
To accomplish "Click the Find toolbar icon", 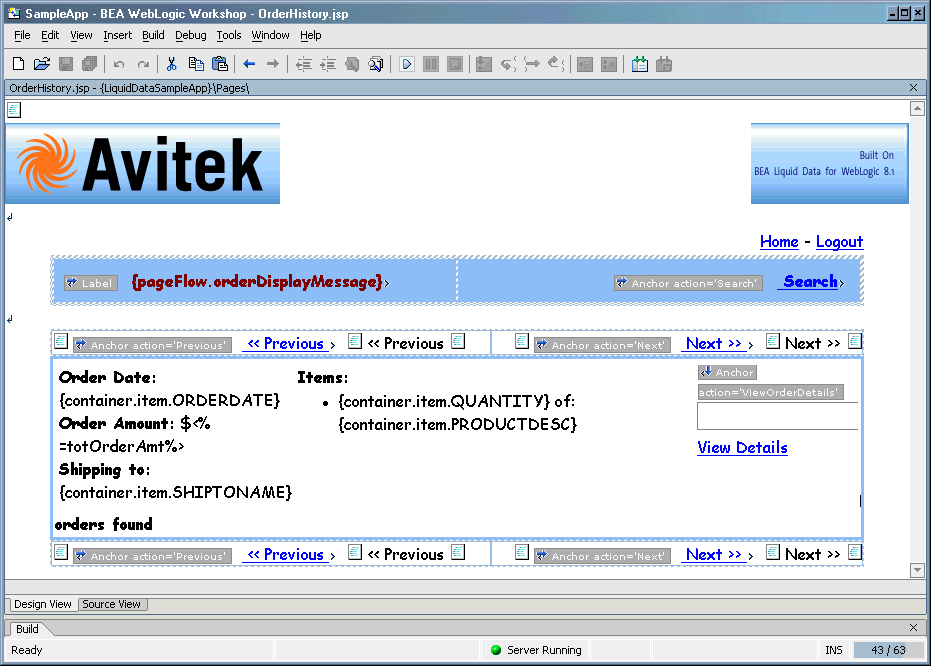I will coord(352,64).
